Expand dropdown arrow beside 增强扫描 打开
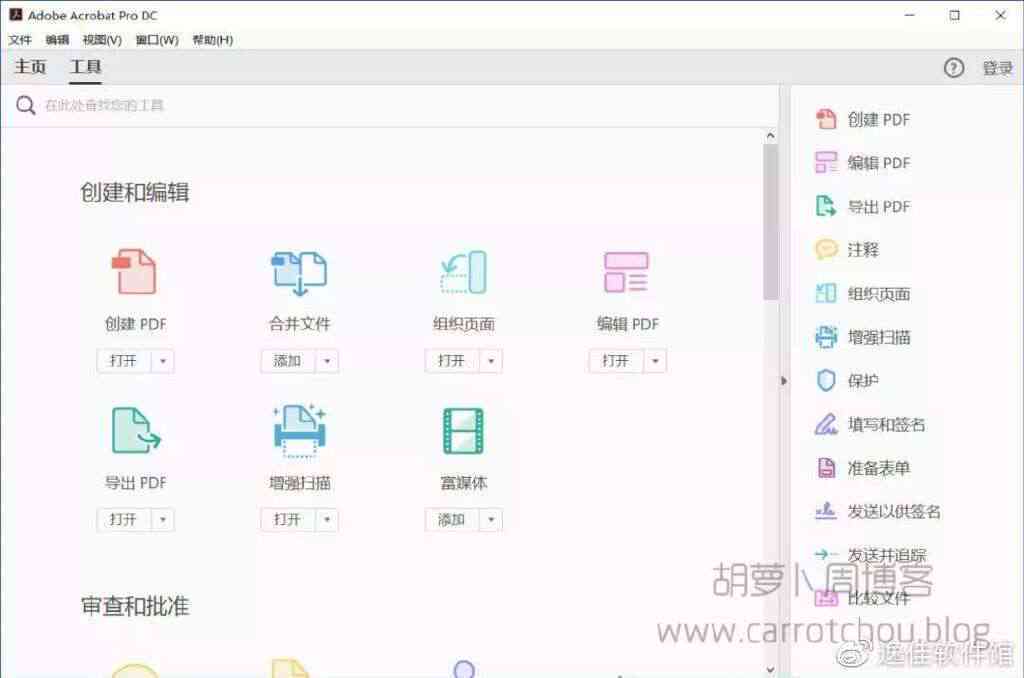This screenshot has width=1024, height=678. click(x=327, y=519)
